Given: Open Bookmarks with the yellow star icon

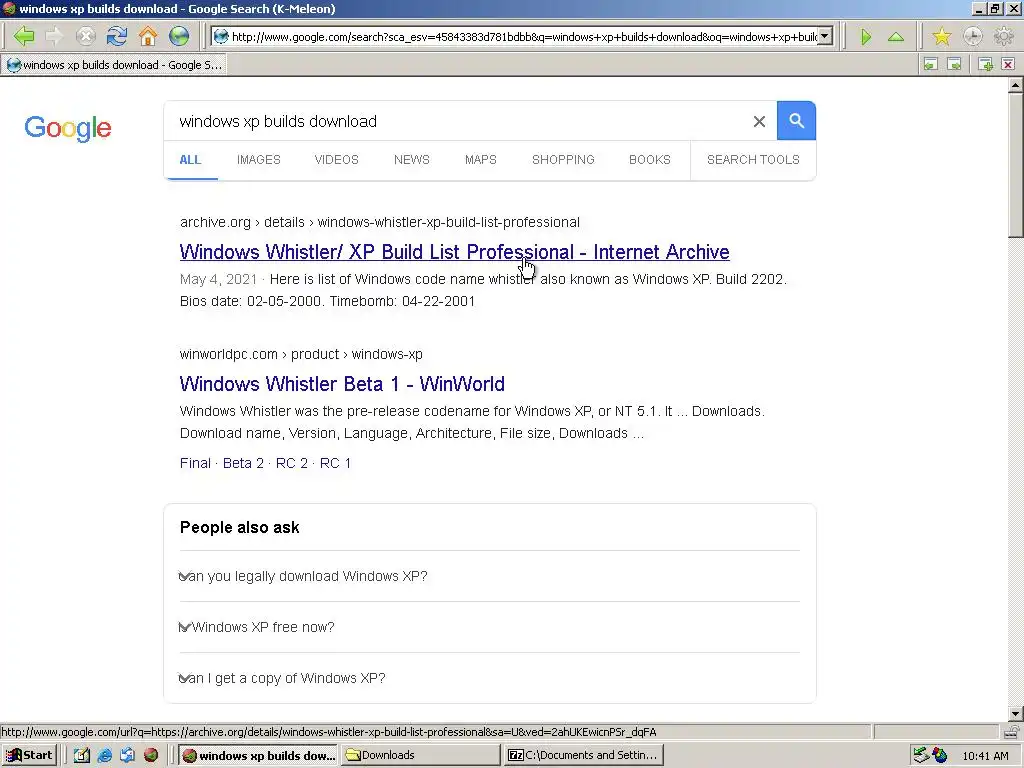Looking at the screenshot, I should tap(942, 37).
